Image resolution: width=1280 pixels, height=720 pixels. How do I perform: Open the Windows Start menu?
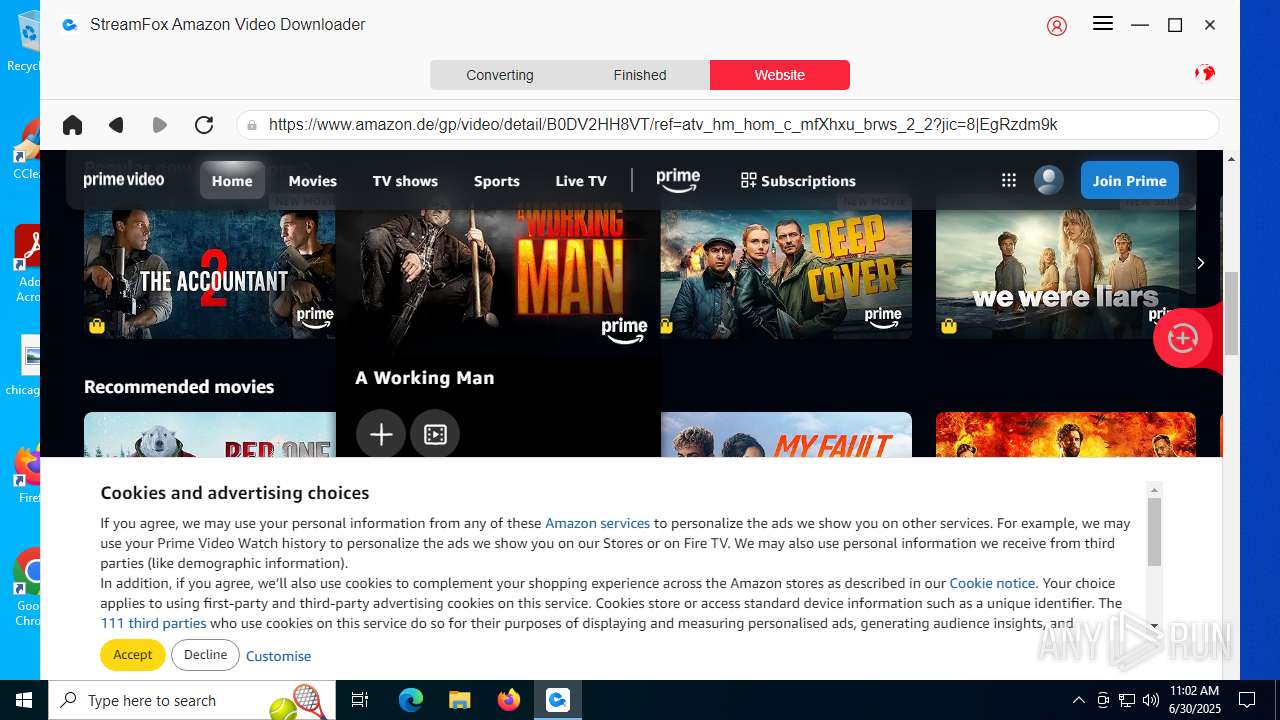(x=24, y=700)
